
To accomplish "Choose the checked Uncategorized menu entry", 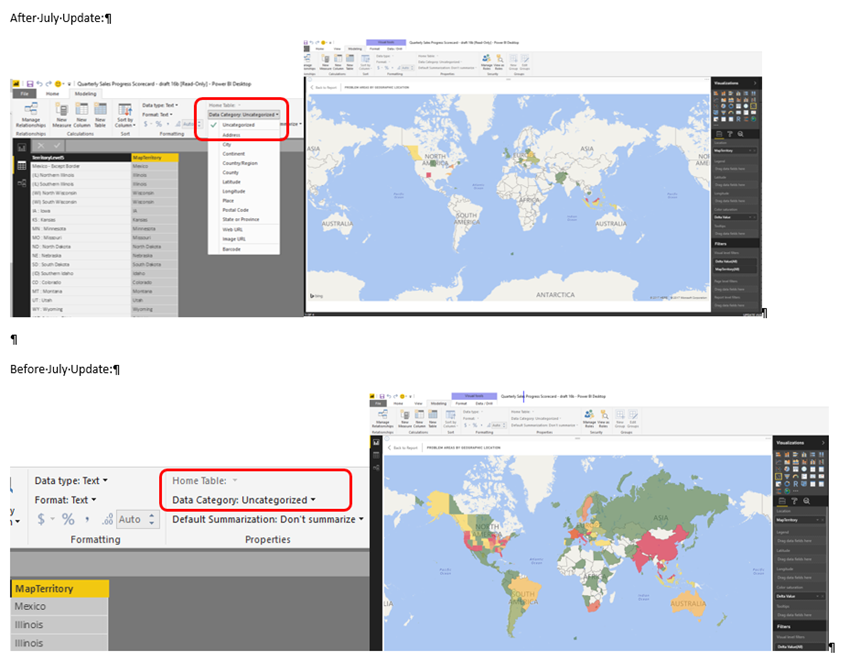I will point(244,125).
